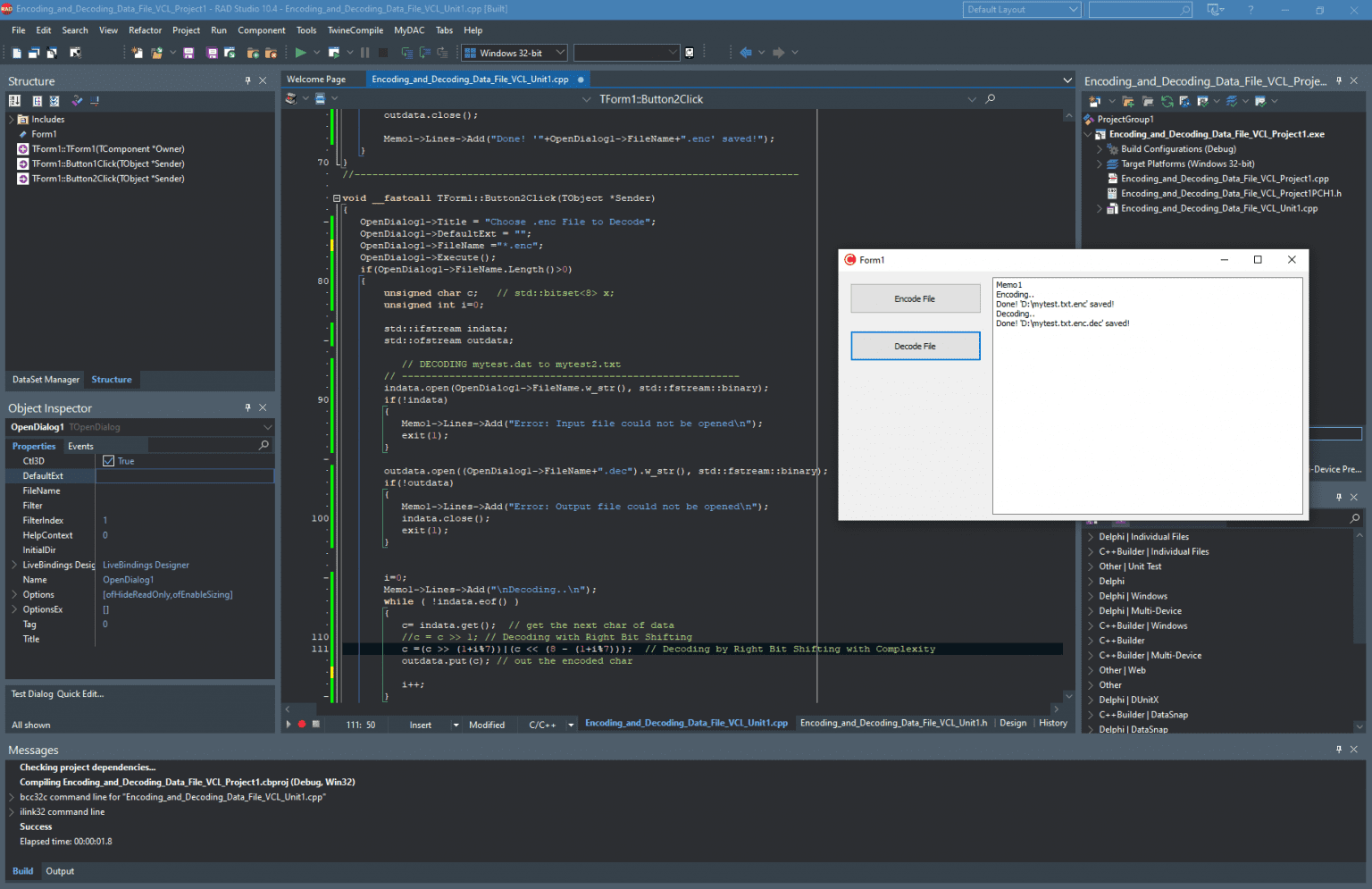Viewport: 1372px width, 889px height.
Task: Click the play macro arrow in editor status bar
Action: [x=289, y=725]
